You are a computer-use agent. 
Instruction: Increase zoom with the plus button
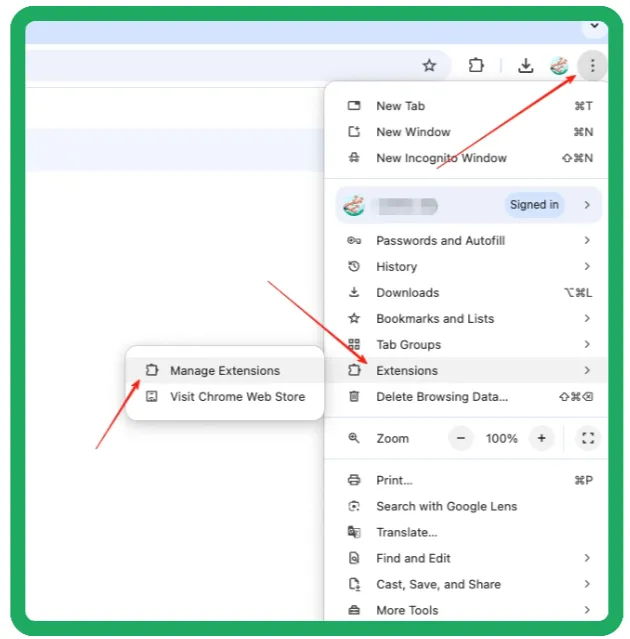pyautogui.click(x=541, y=438)
